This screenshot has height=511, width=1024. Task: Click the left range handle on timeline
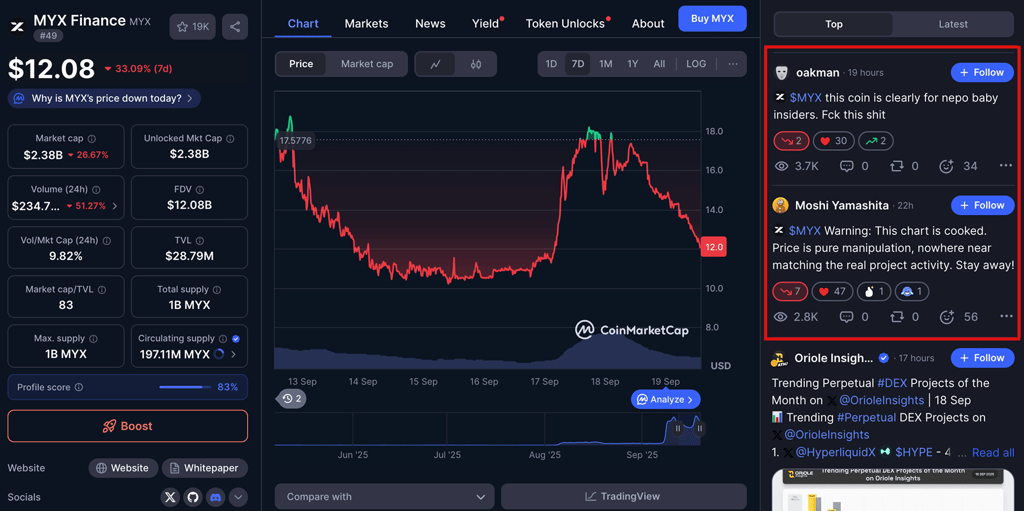point(678,429)
